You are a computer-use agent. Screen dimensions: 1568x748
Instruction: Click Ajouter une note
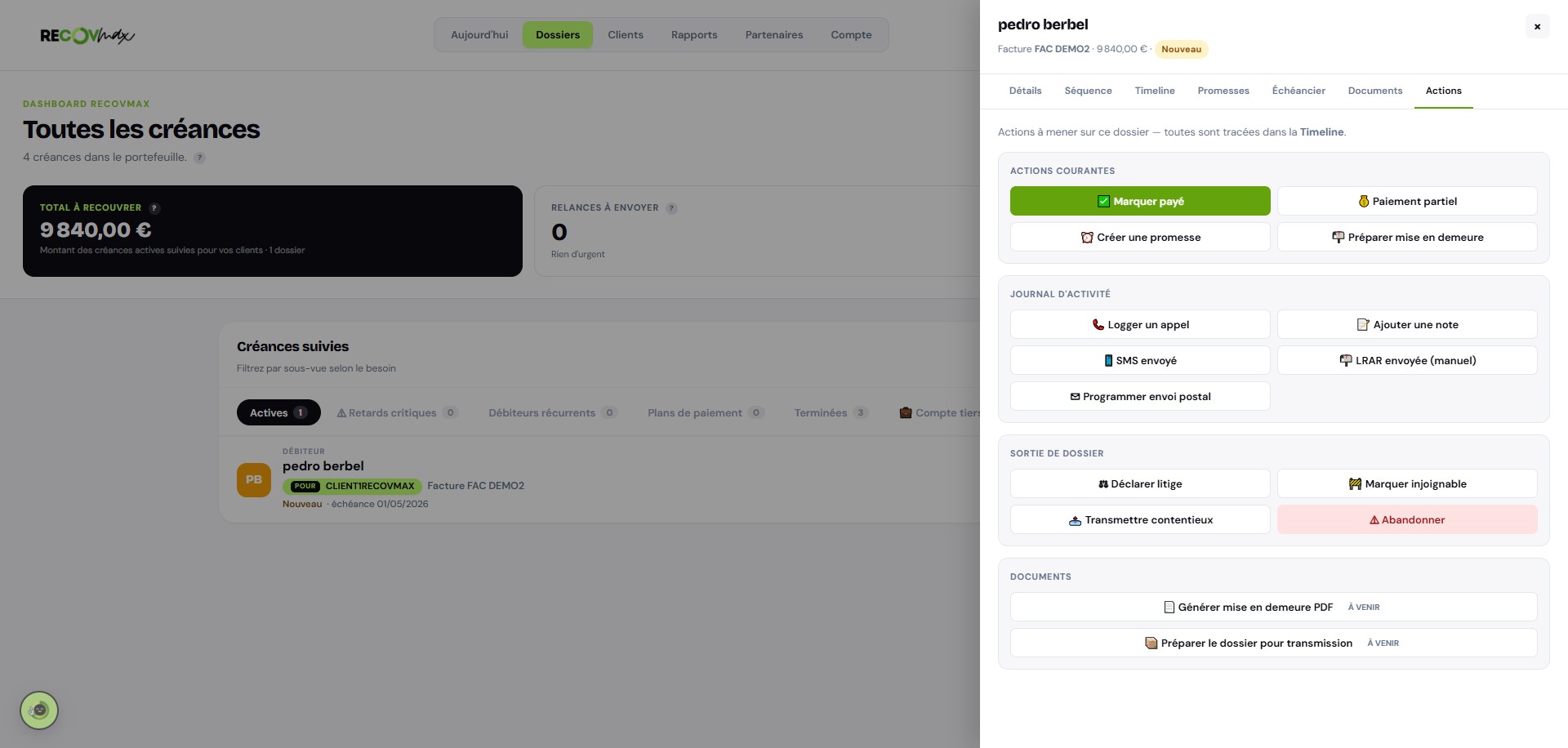click(x=1407, y=325)
